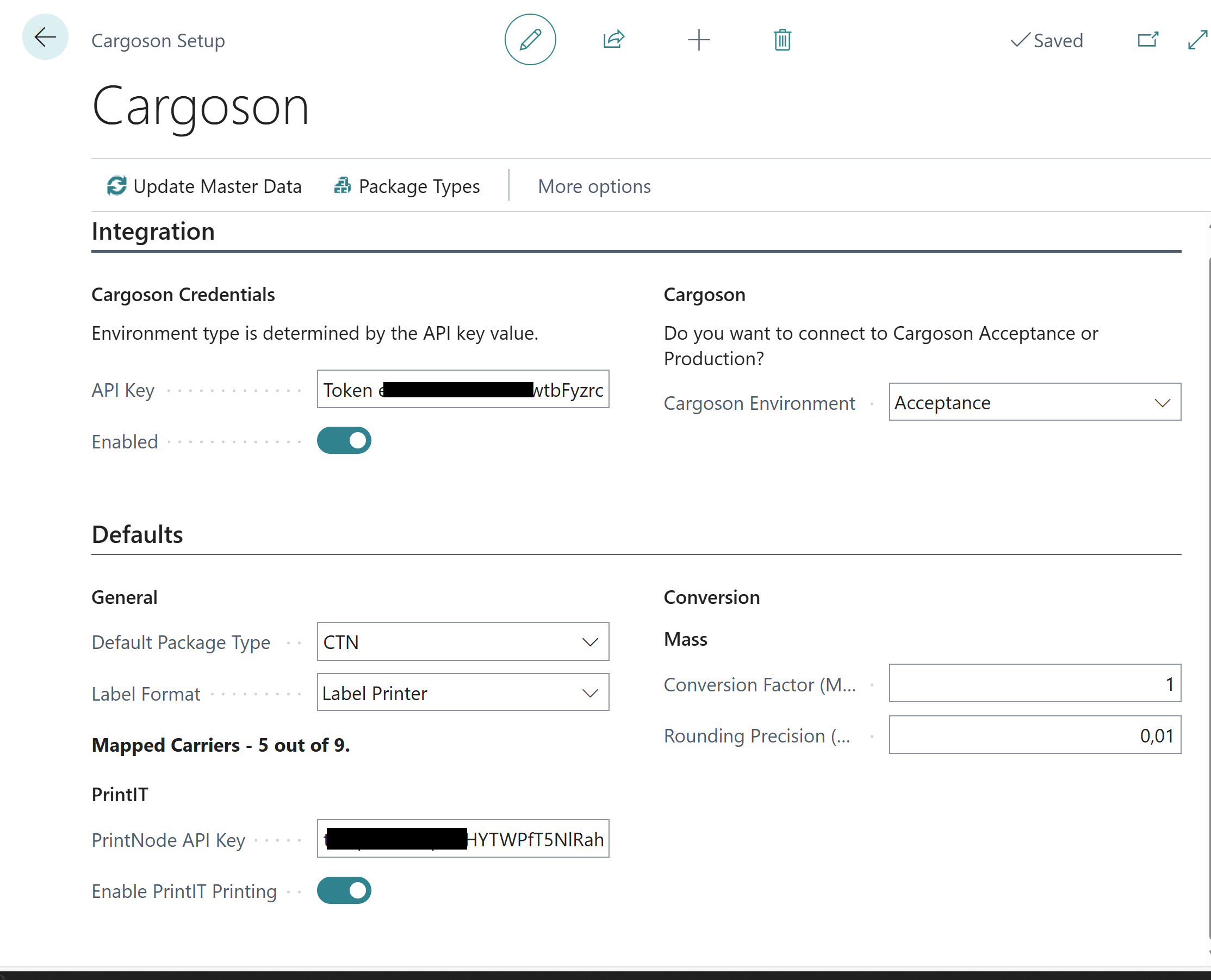The width and height of the screenshot is (1211, 980).
Task: Open Cargoson Environment dropdown
Action: (x=1034, y=403)
